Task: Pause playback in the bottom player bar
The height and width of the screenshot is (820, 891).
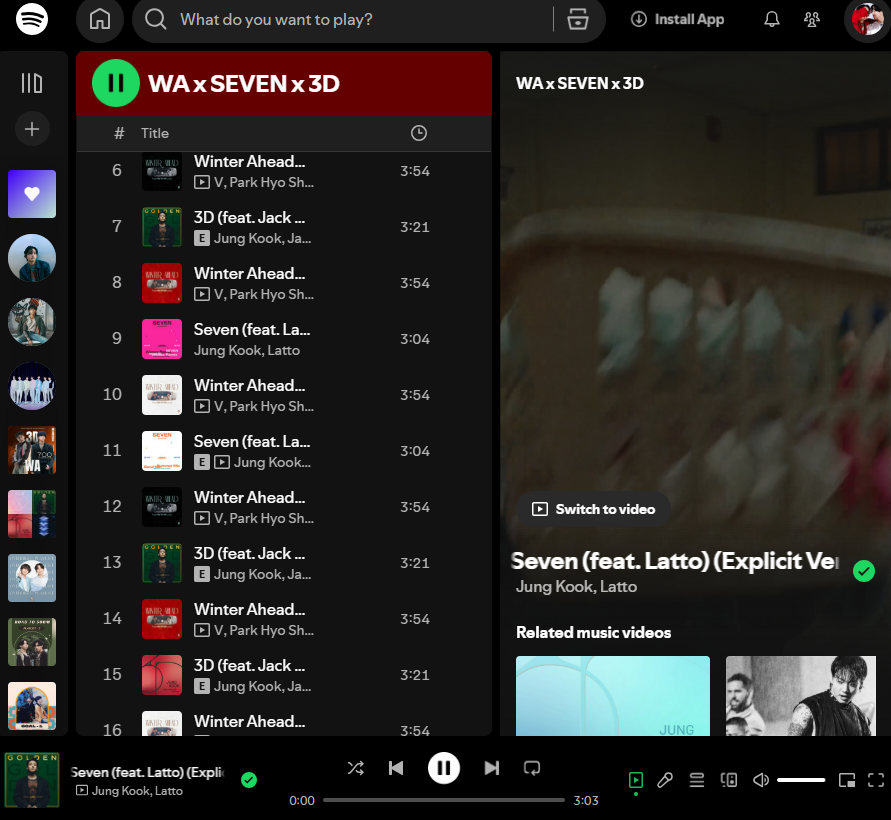Action: pos(444,768)
